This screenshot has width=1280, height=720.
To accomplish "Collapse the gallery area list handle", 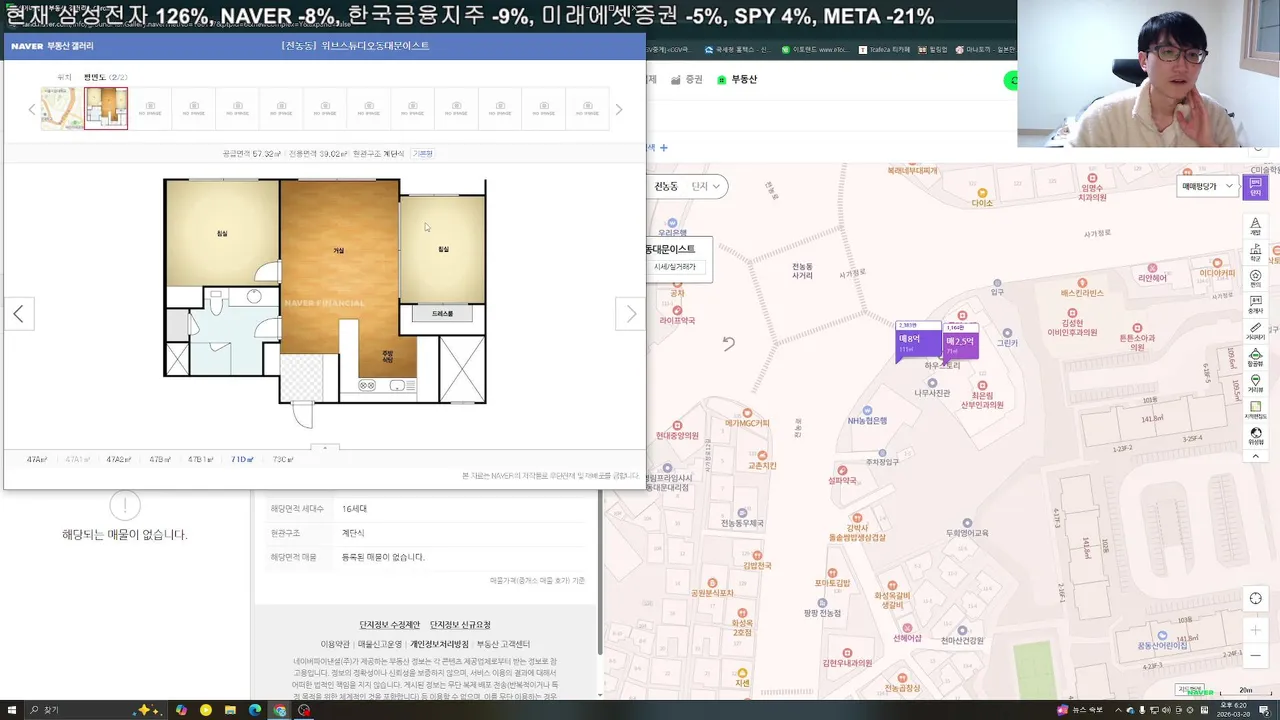I will point(324,447).
